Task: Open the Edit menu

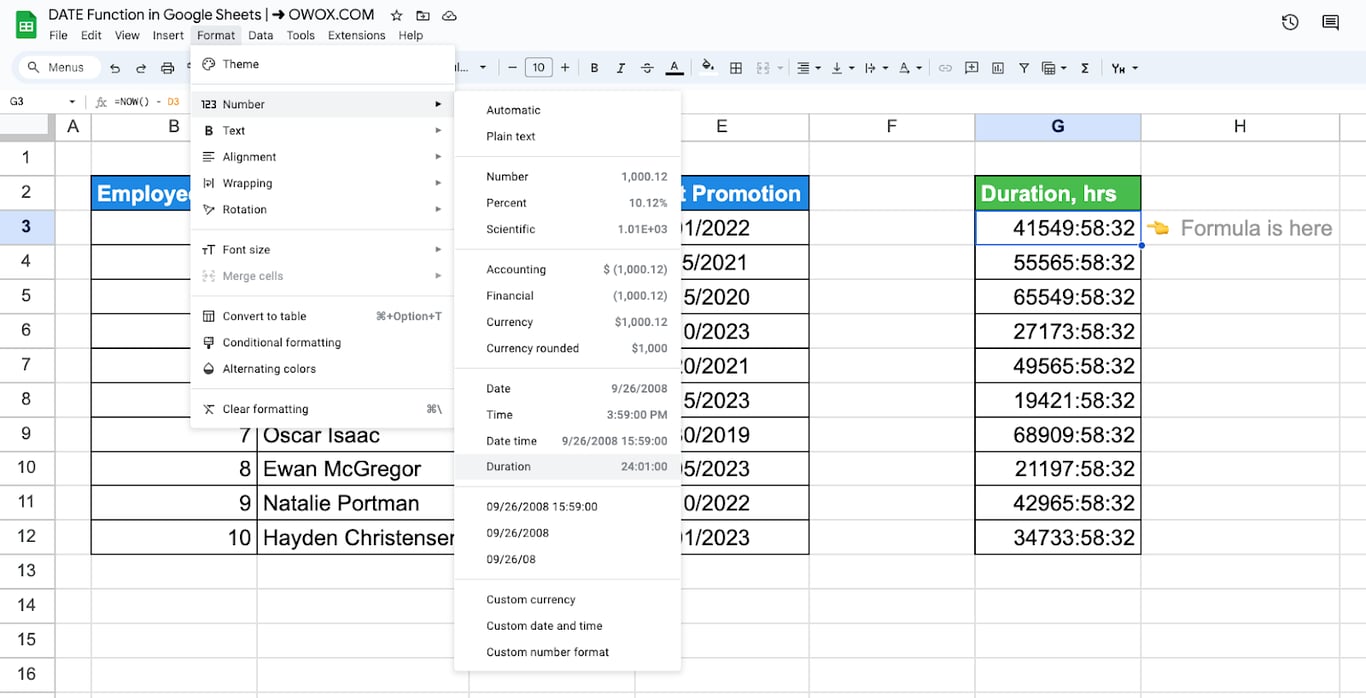Action: [91, 35]
